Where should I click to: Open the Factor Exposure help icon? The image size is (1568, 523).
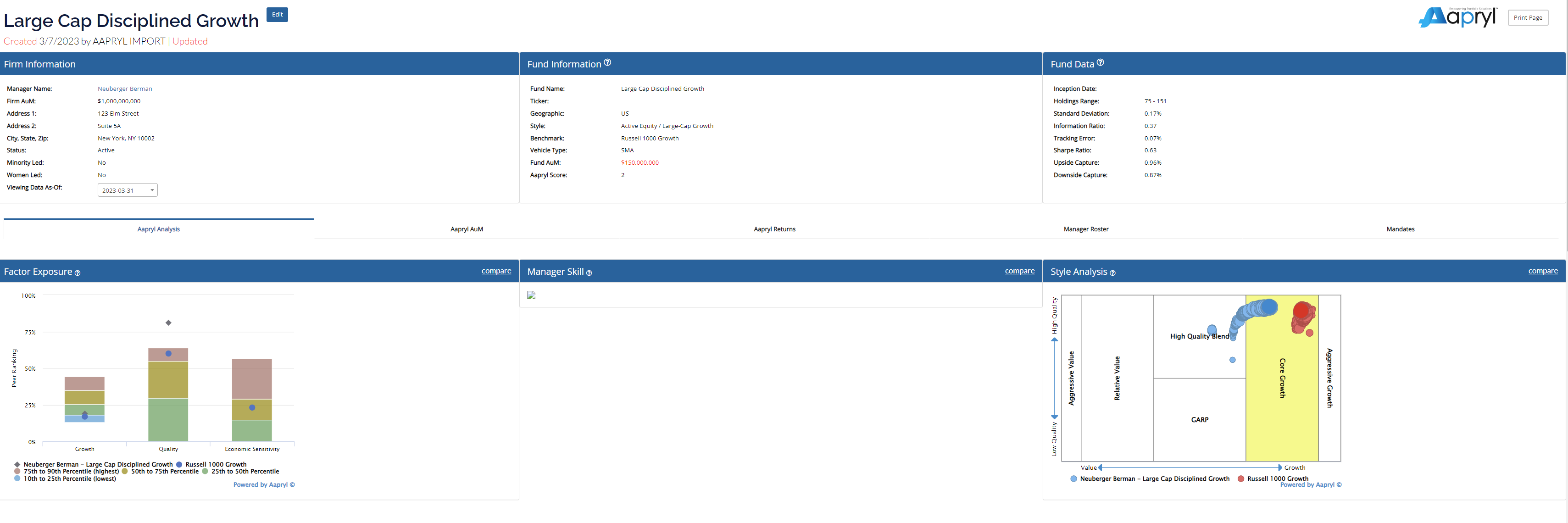click(78, 273)
